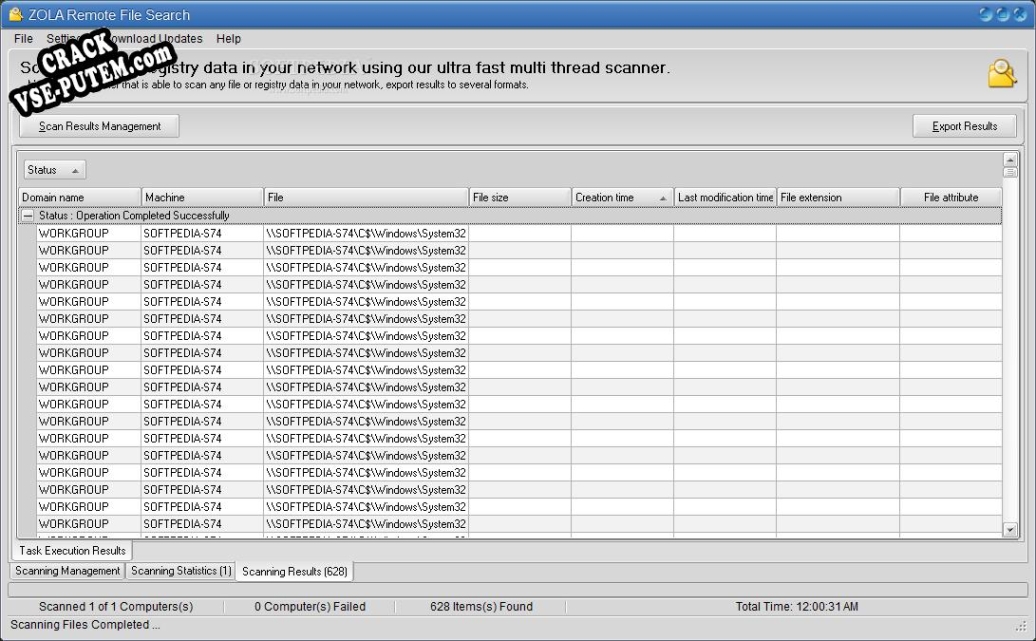This screenshot has height=641, width=1036.
Task: Open the Help menu
Action: point(228,38)
